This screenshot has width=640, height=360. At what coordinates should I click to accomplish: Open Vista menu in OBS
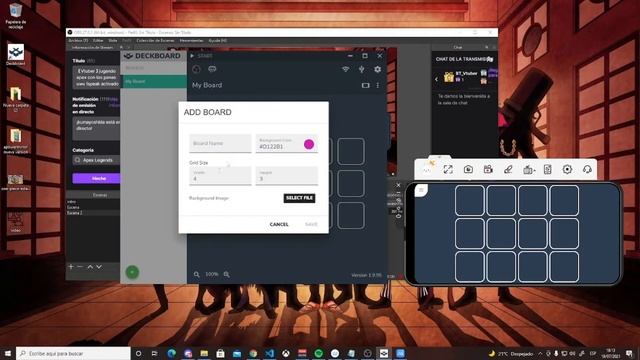113,41
